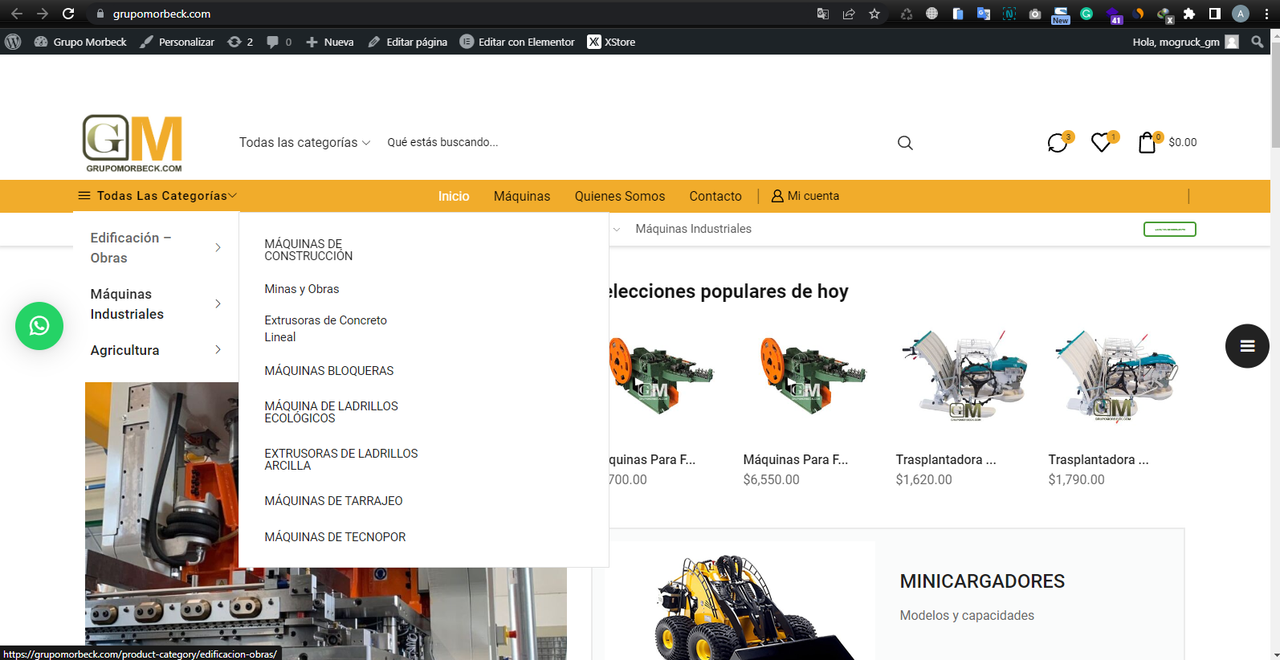Open the Chrome extensions puzzle icon

pyautogui.click(x=1189, y=14)
